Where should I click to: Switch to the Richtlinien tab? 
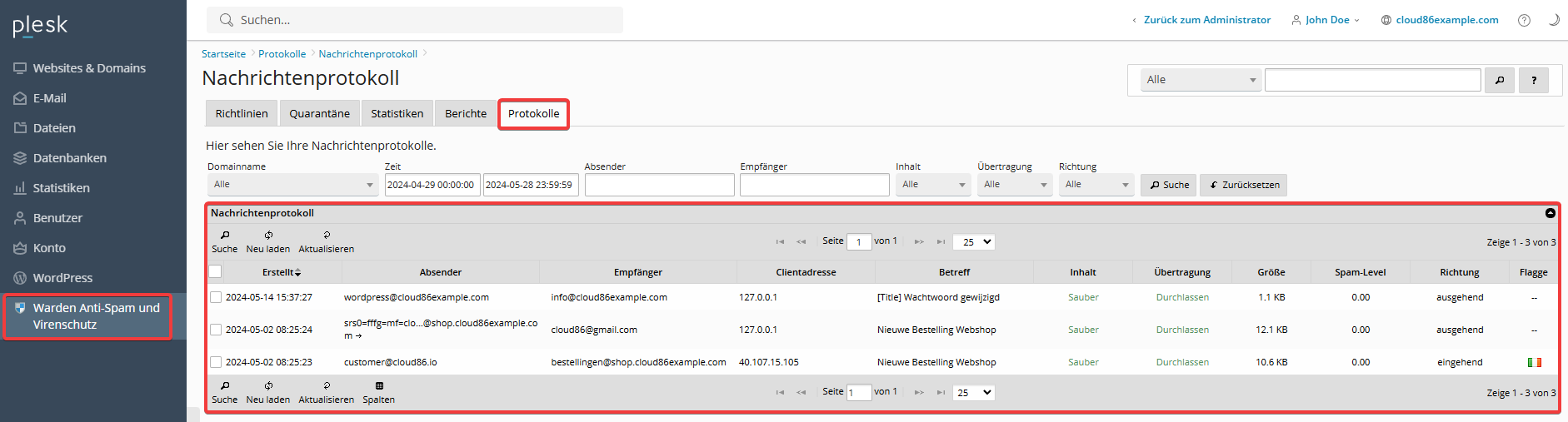tap(242, 114)
